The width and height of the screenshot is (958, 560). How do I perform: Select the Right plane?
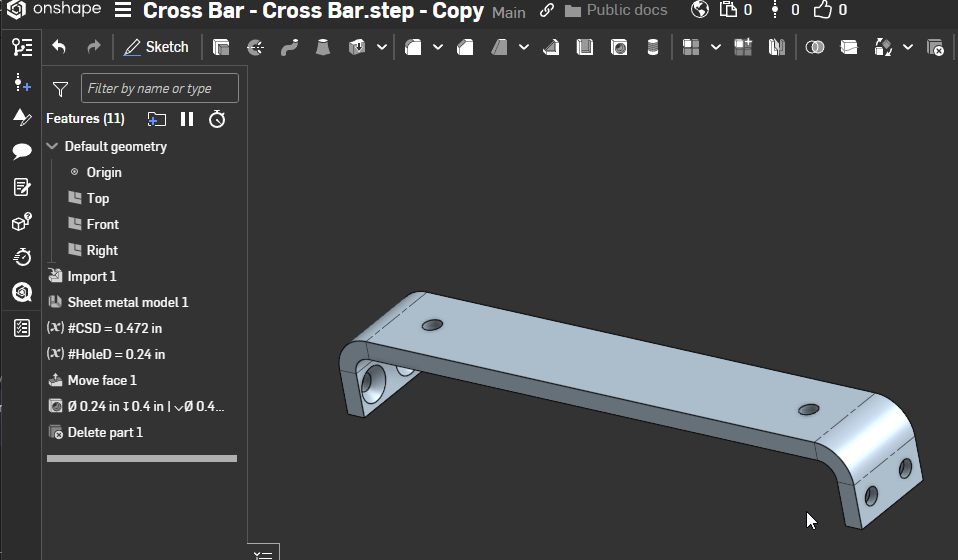pyautogui.click(x=102, y=250)
